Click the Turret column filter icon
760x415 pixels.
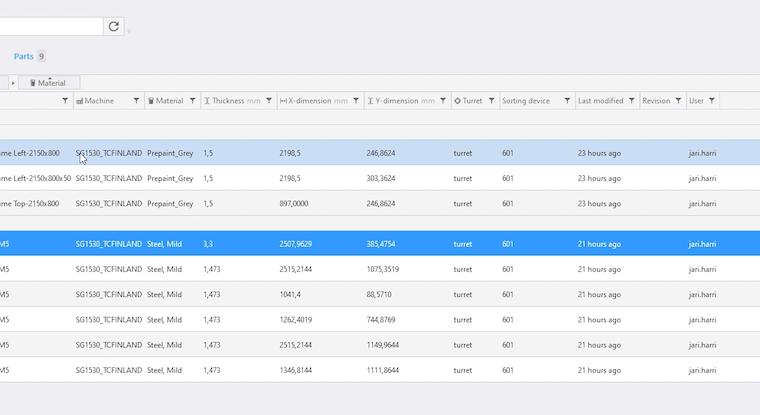[x=490, y=101]
